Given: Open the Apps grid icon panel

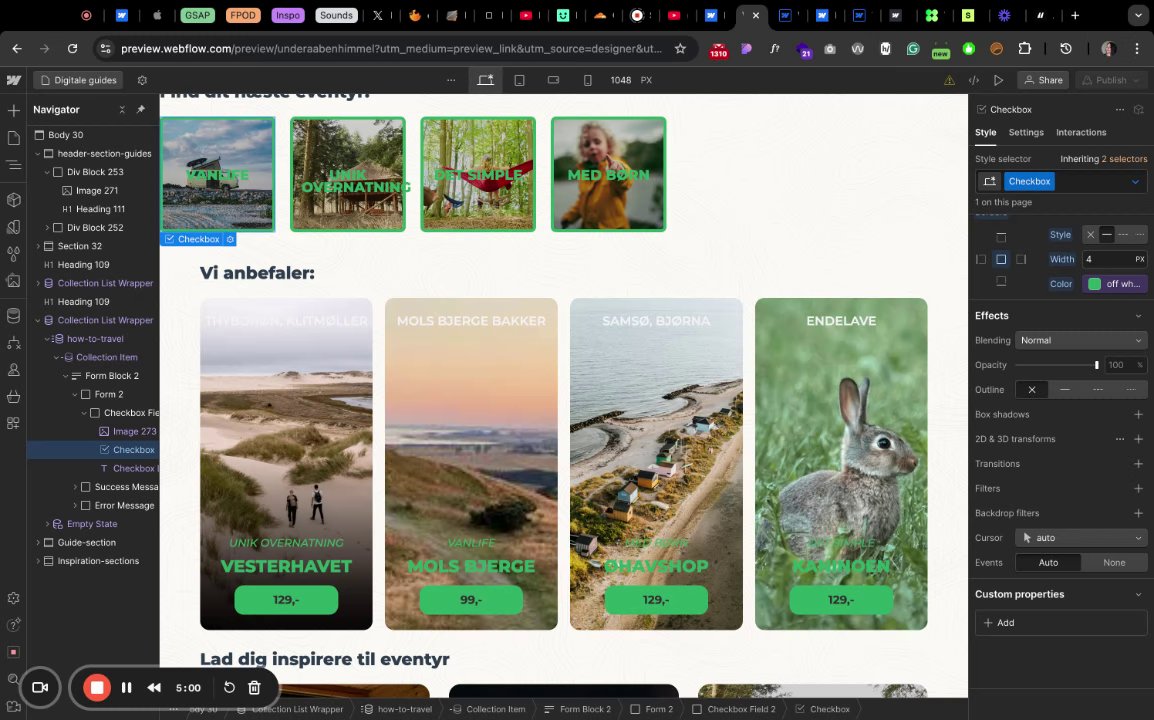Looking at the screenshot, I should pyautogui.click(x=13, y=423).
